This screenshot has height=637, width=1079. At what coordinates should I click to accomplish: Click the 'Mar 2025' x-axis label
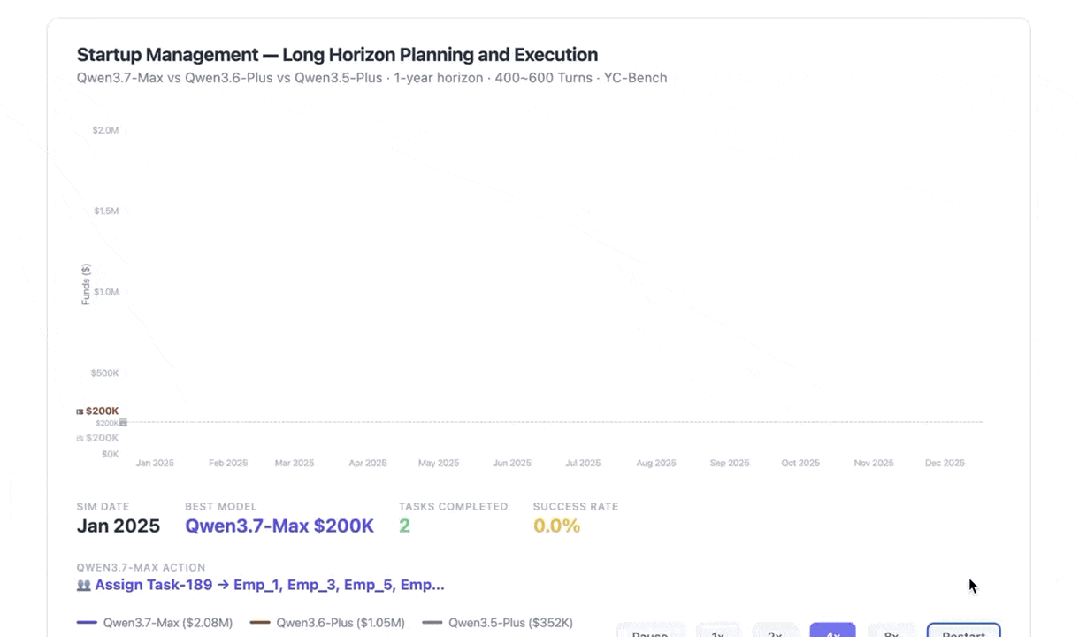[295, 463]
